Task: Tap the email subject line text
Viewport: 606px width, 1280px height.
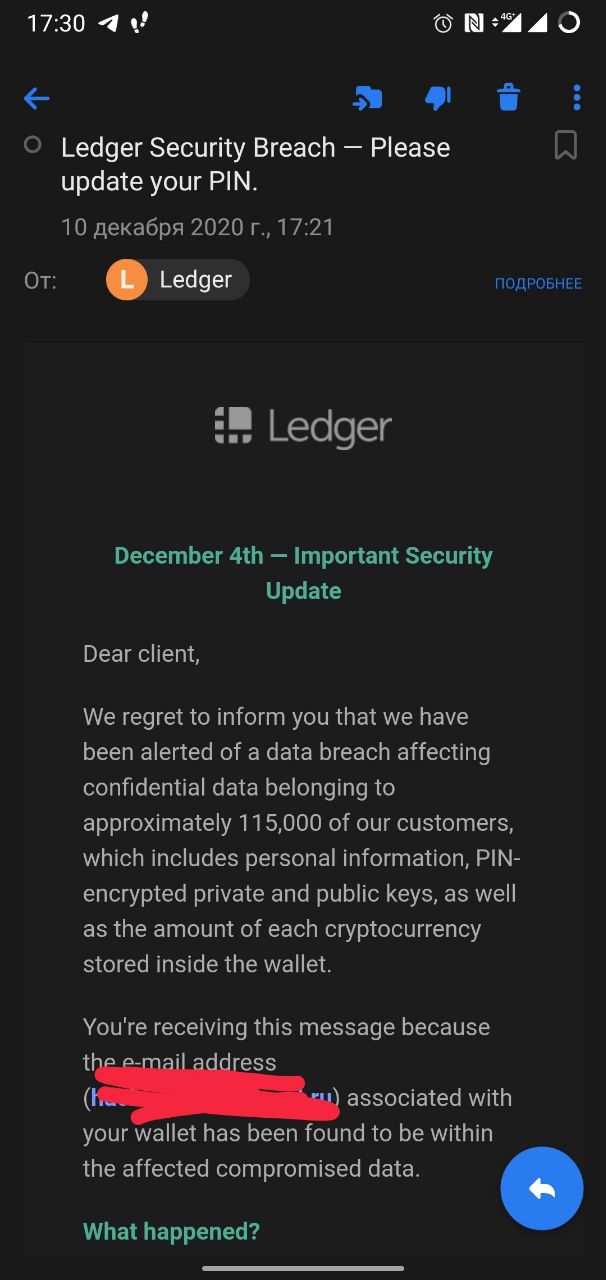Action: click(x=256, y=165)
